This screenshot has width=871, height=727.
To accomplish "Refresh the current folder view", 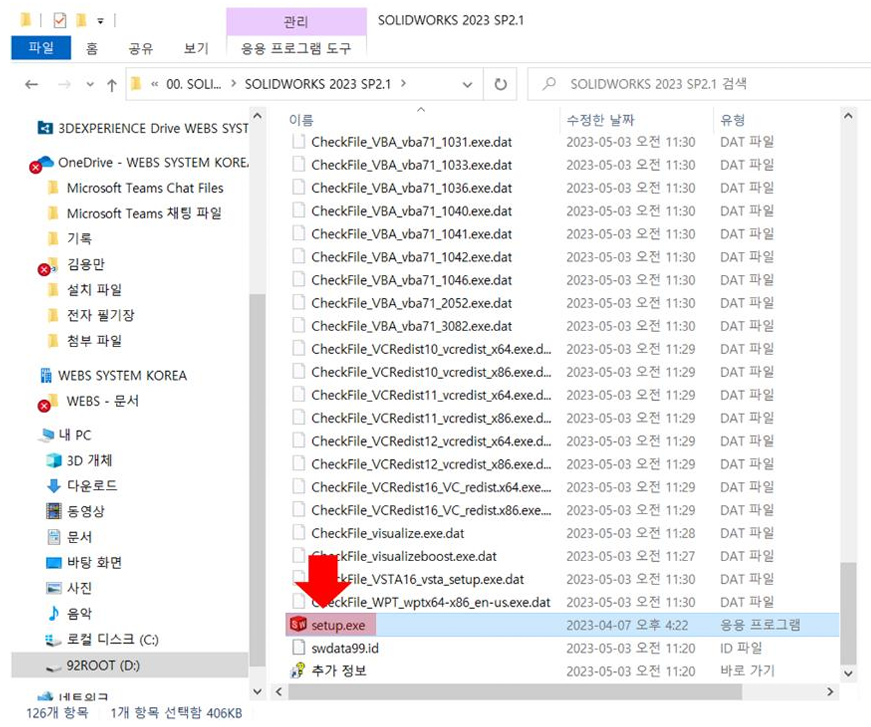I will point(500,84).
